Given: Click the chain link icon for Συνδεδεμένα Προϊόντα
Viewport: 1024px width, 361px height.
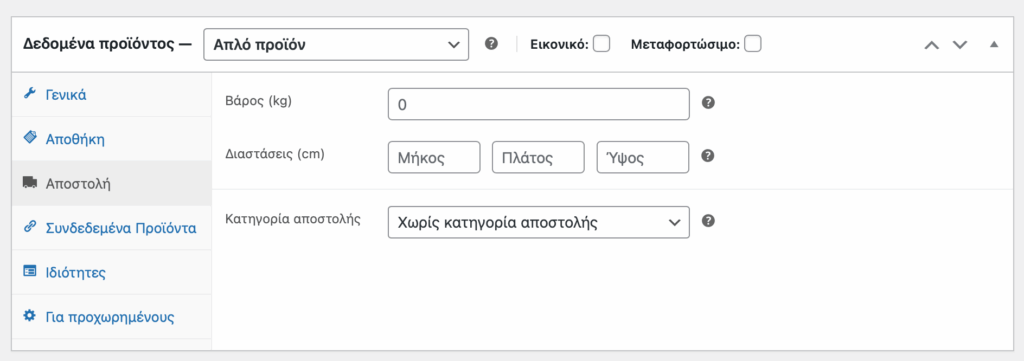Looking at the screenshot, I should [29, 227].
